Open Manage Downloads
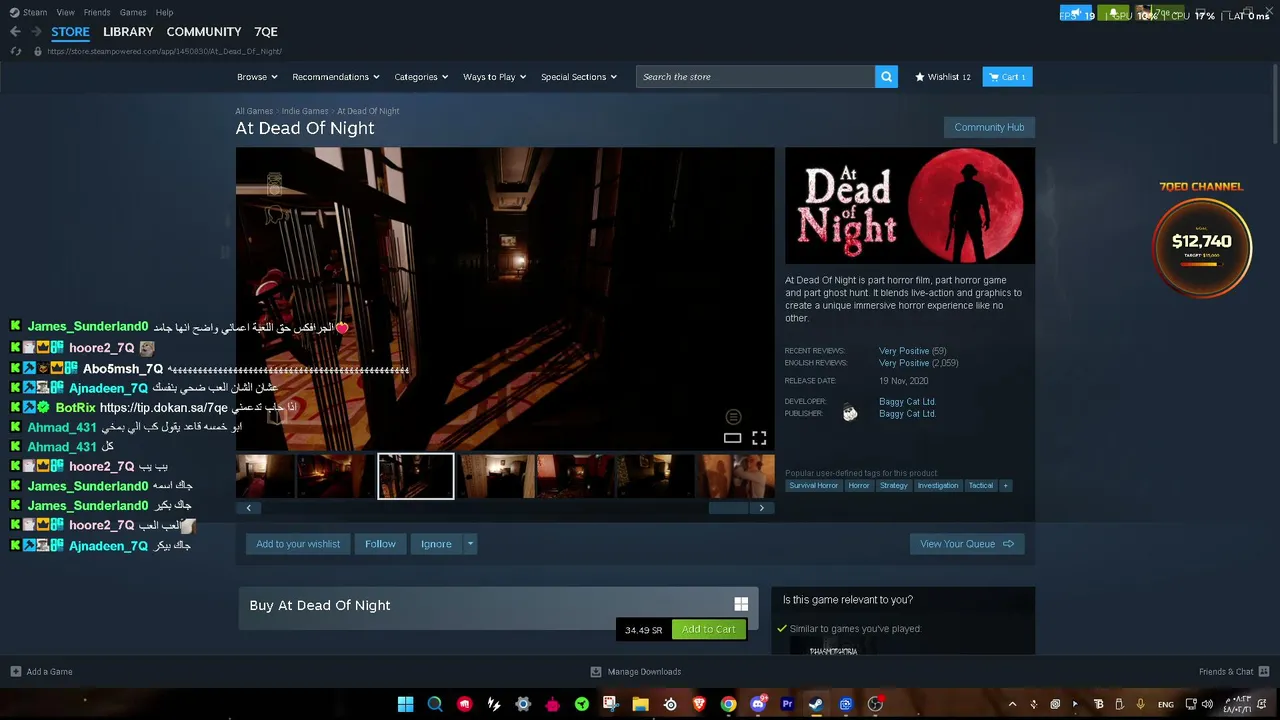This screenshot has width=1280, height=720. point(636,672)
